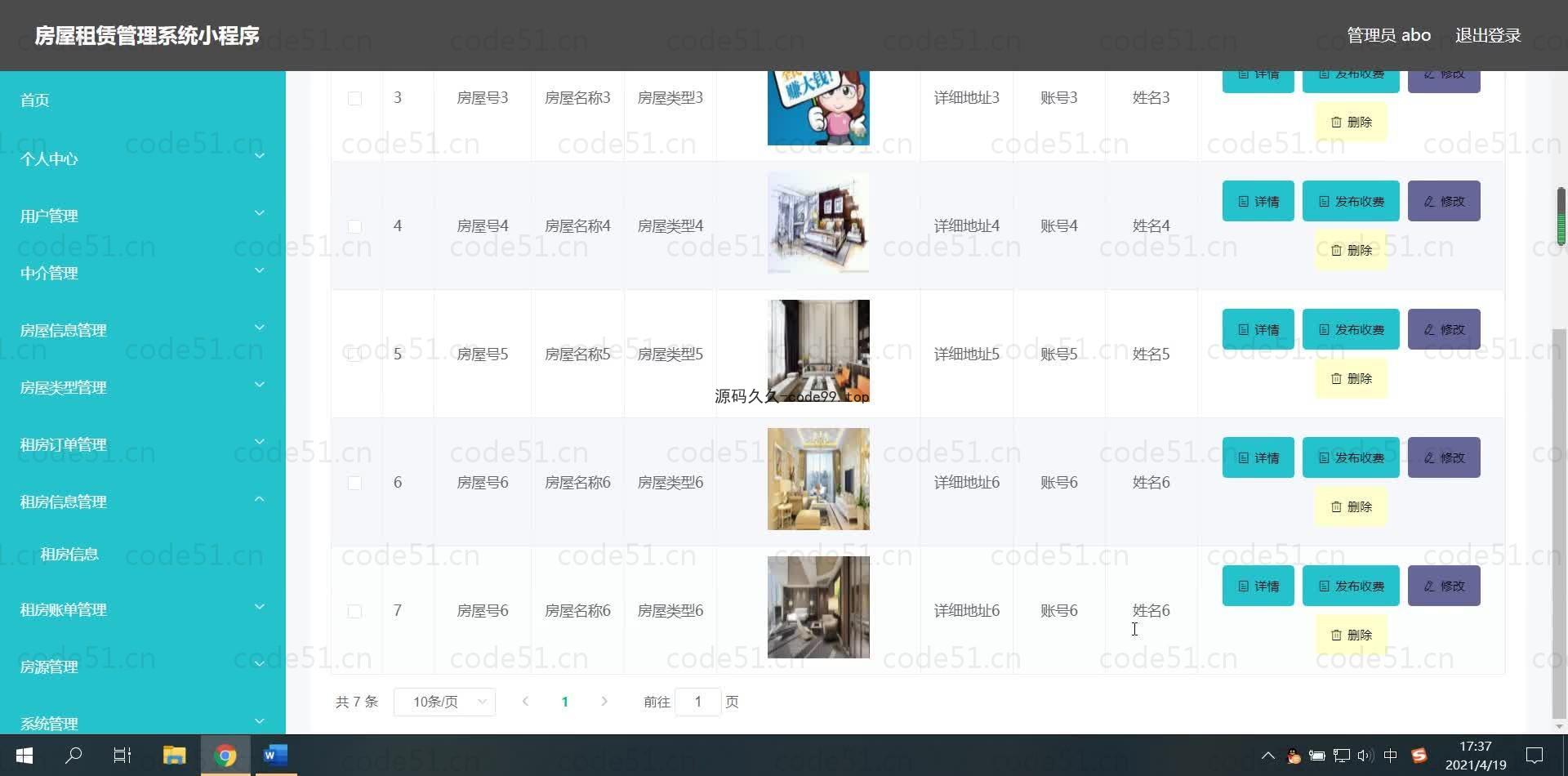Expand the 租房账单管理 menu
Image resolution: width=1568 pixels, height=776 pixels.
pos(143,609)
